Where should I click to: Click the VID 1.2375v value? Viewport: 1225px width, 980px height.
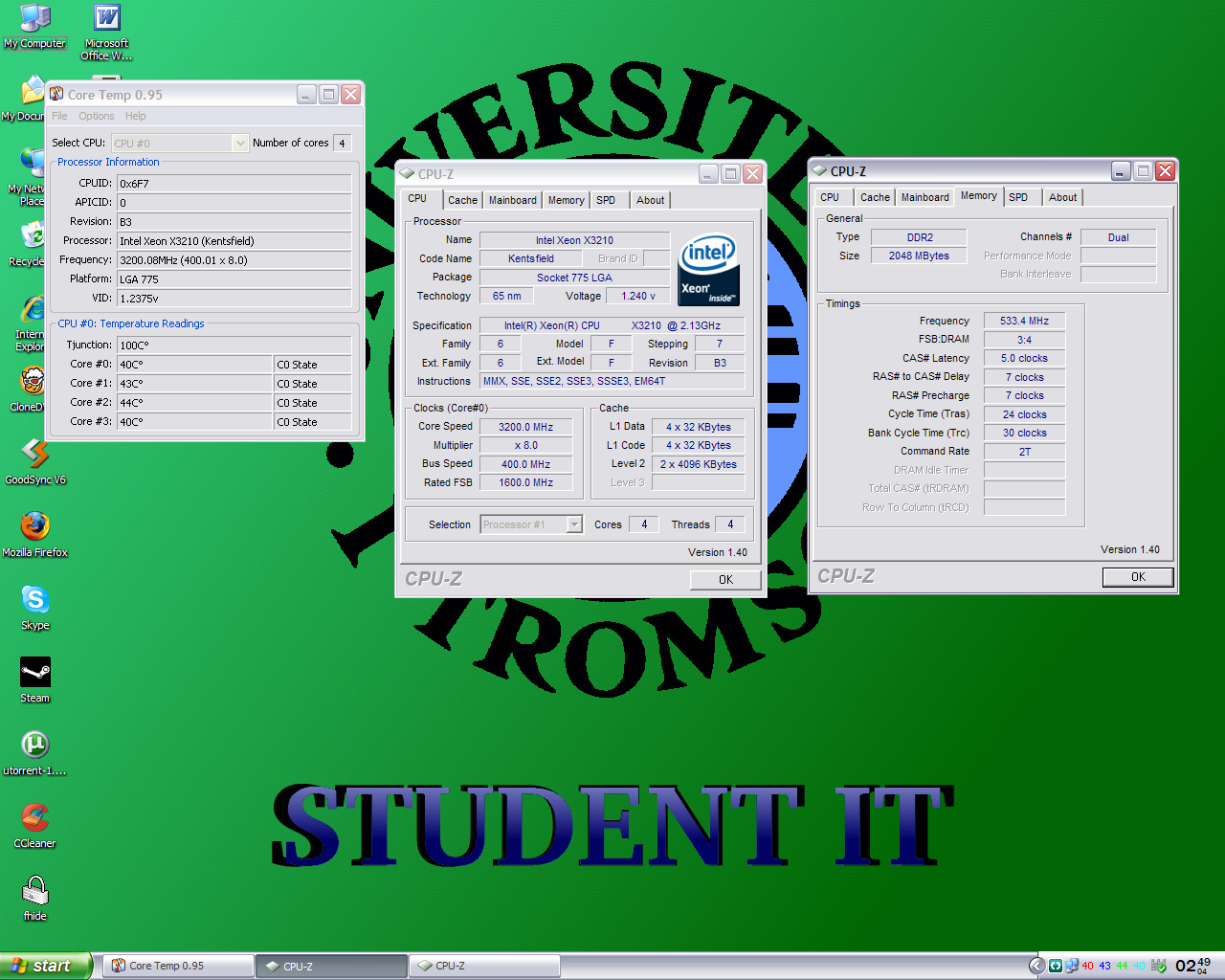234,299
